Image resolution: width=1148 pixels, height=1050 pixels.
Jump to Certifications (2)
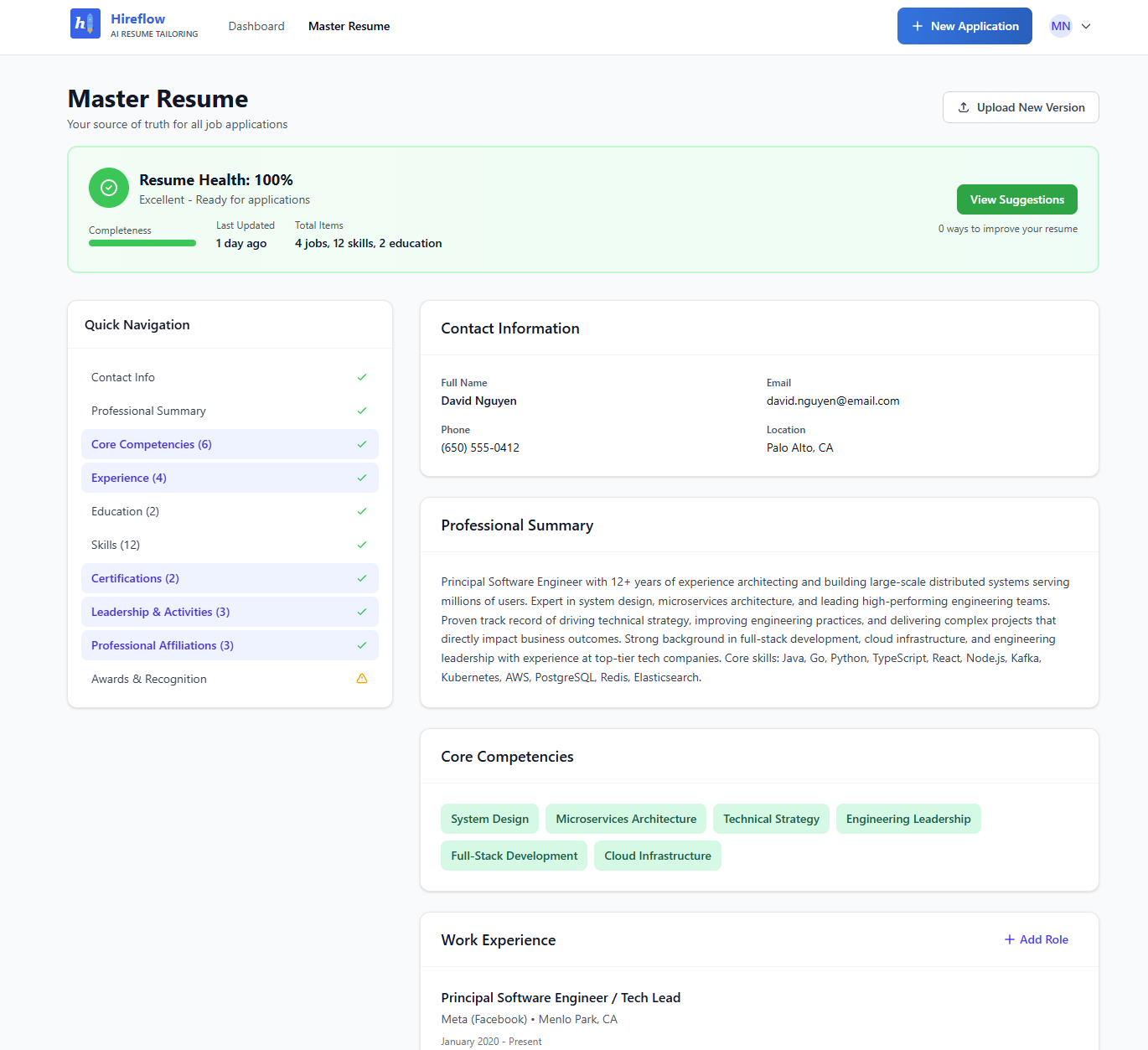pyautogui.click(x=230, y=578)
